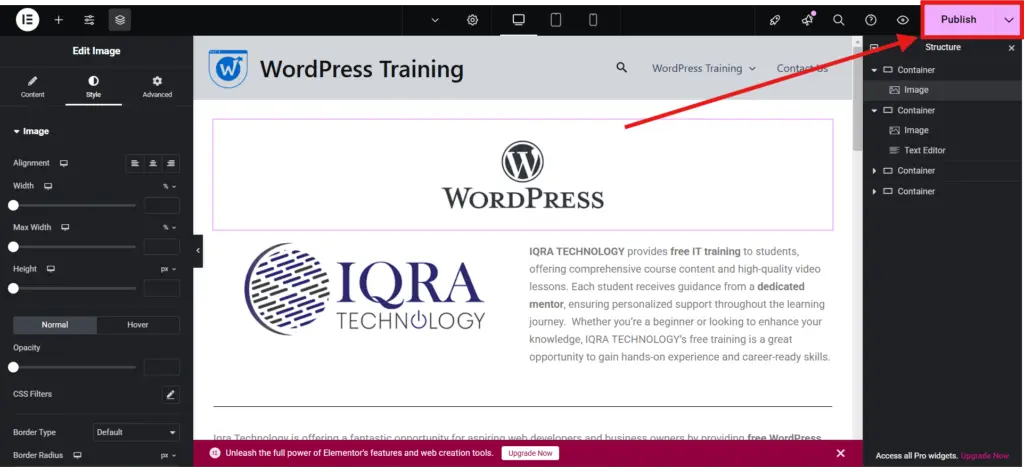Click the Opacity value input field

click(161, 367)
